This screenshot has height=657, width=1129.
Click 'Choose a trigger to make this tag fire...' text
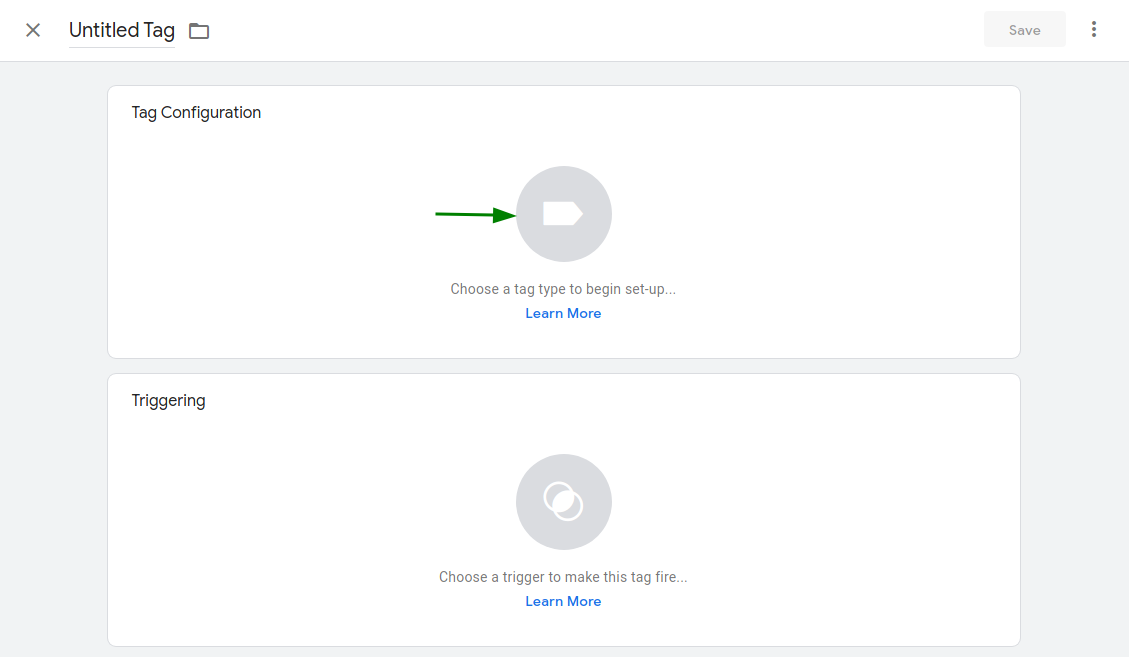point(563,577)
